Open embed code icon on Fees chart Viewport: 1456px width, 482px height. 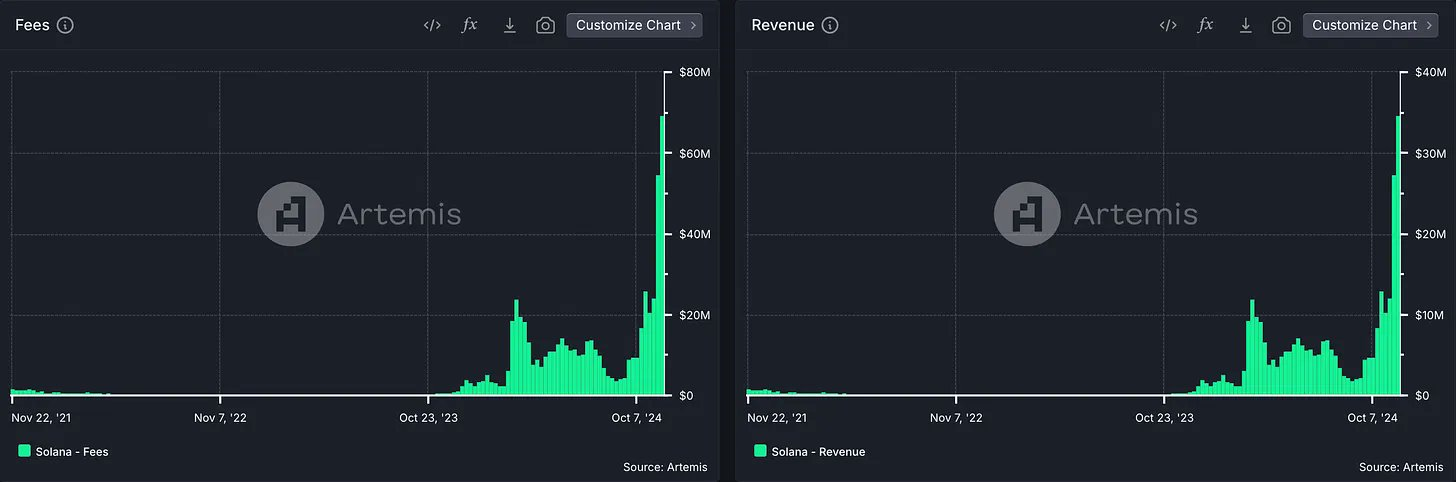[432, 25]
